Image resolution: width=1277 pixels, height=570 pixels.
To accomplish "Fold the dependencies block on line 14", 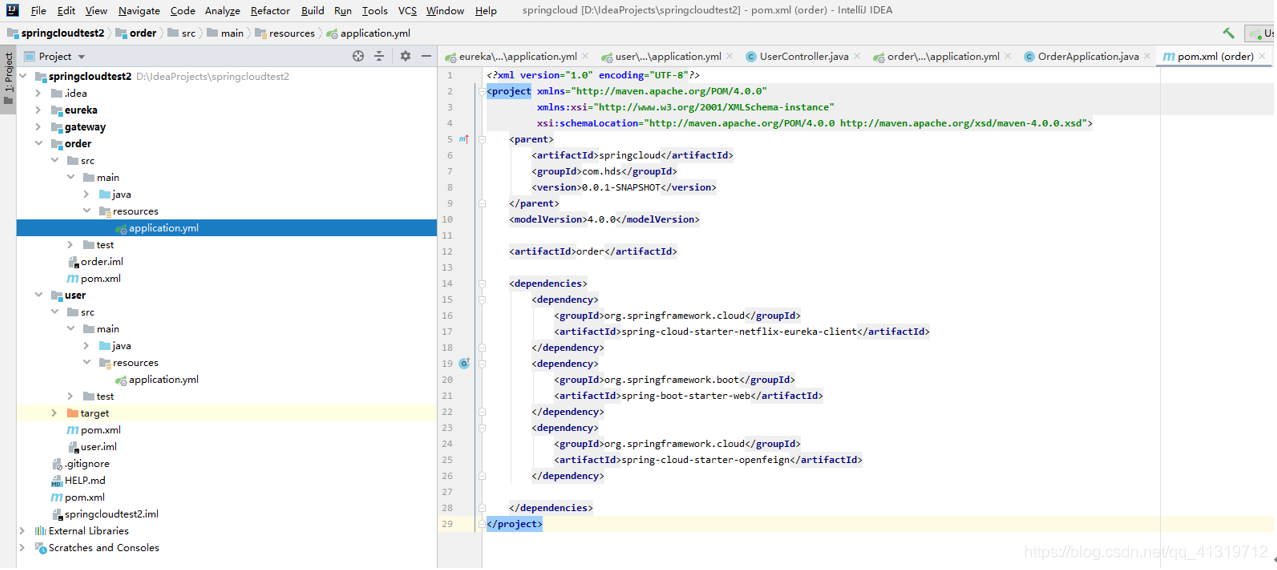I will [482, 284].
